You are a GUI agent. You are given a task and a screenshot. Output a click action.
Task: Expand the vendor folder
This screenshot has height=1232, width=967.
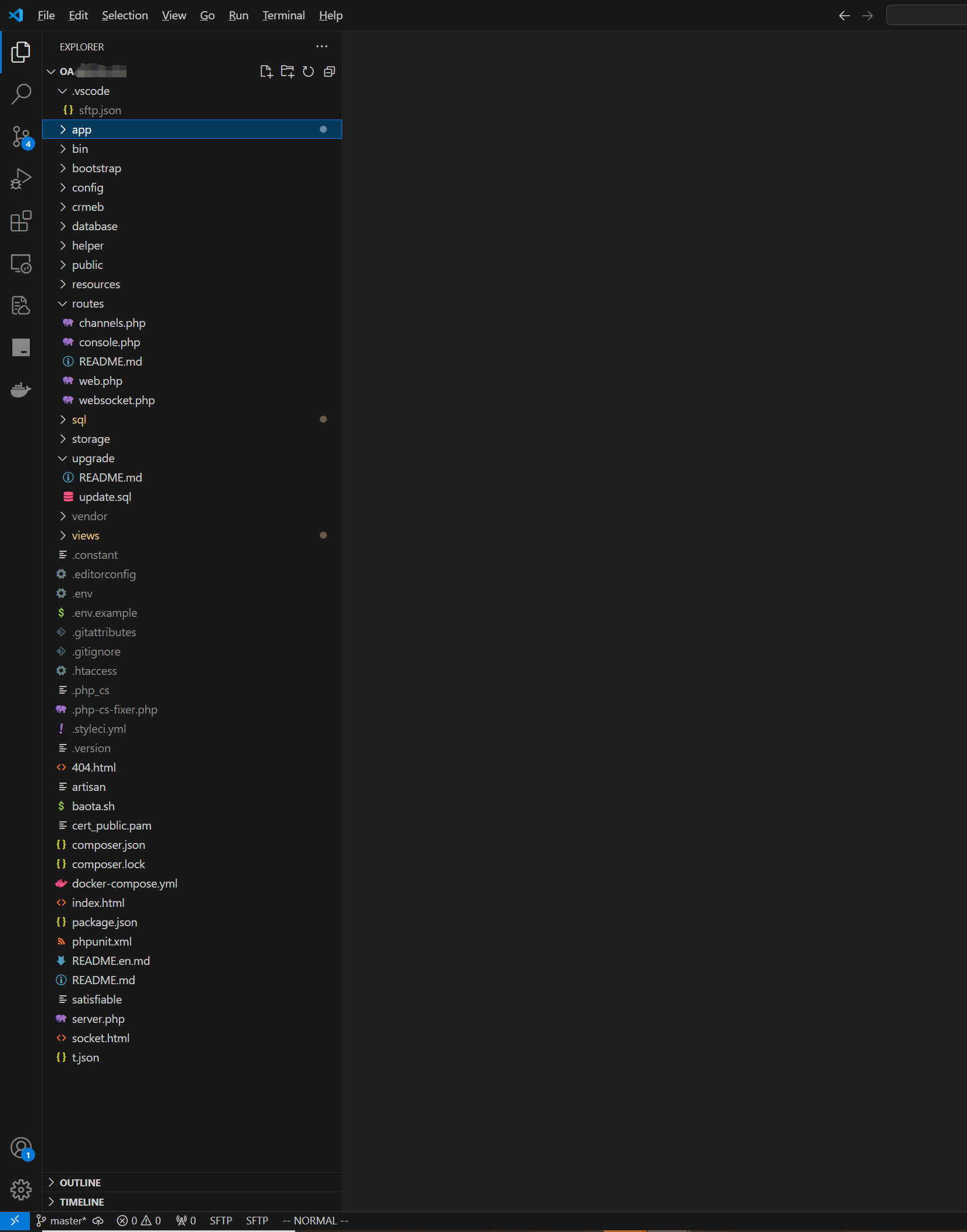[x=192, y=516]
